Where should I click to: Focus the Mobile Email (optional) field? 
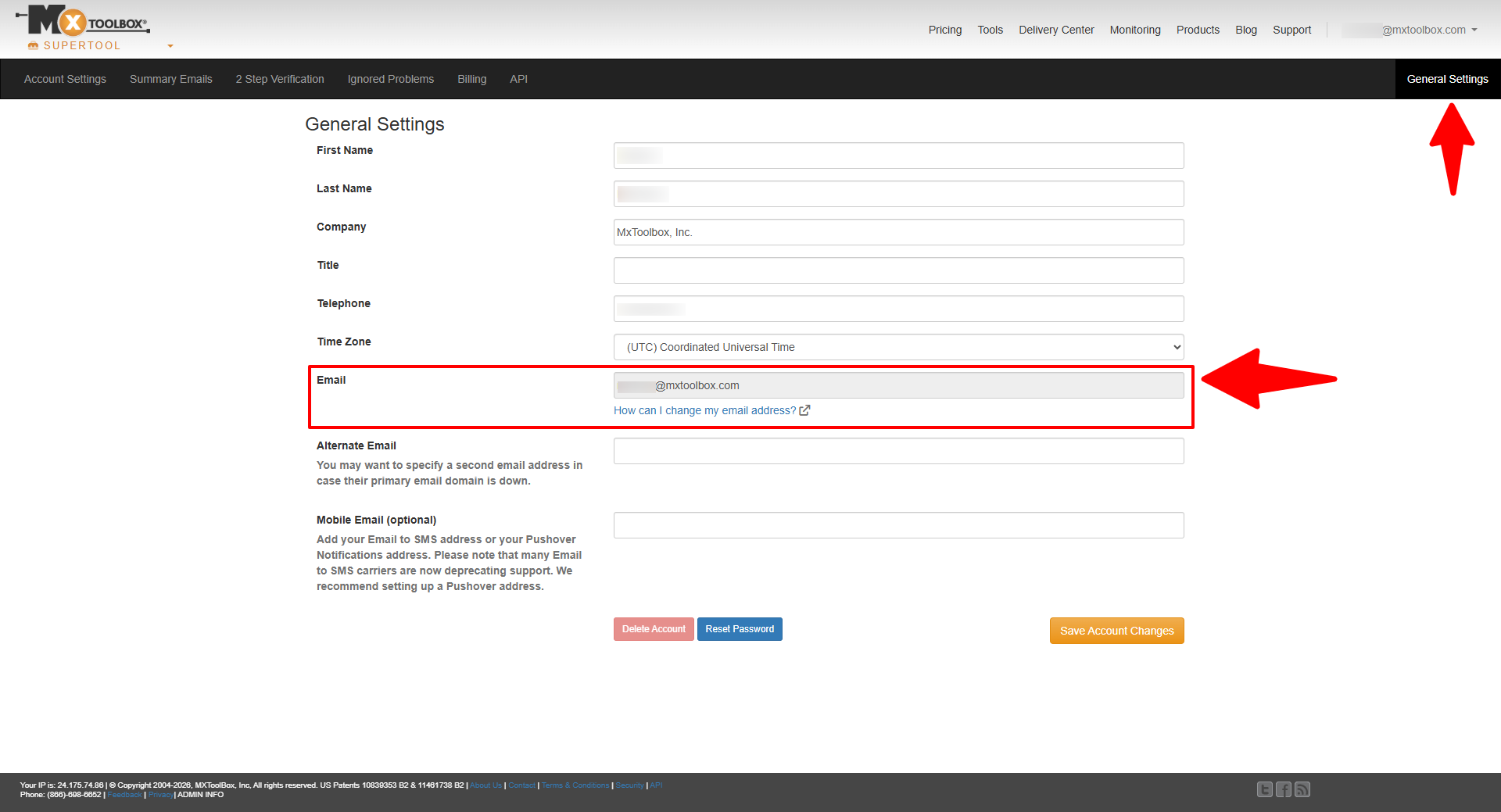pos(898,525)
